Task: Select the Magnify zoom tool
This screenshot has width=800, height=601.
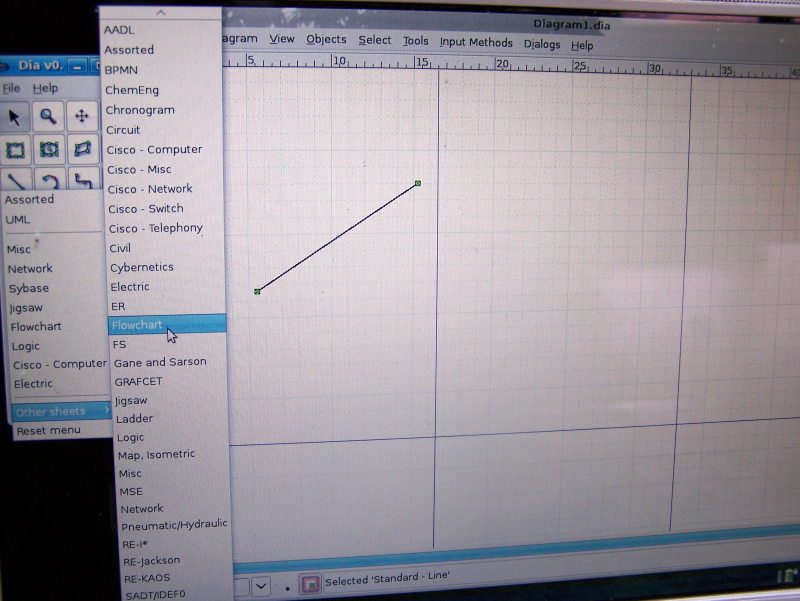Action: tap(48, 117)
